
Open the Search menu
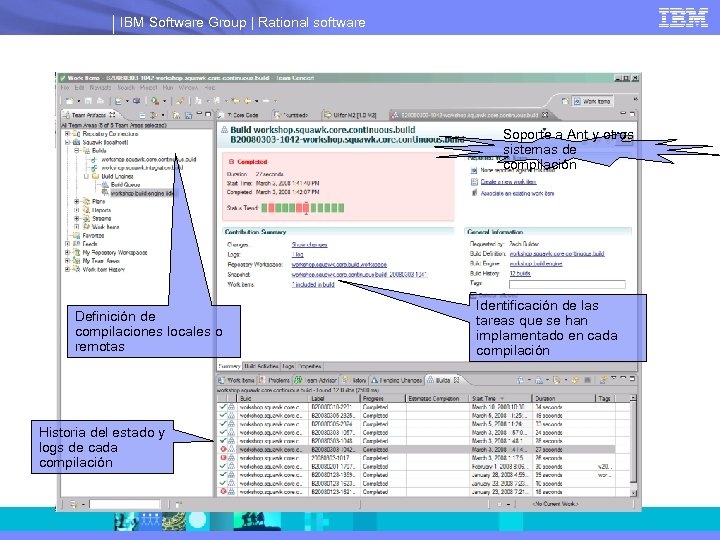[126, 87]
